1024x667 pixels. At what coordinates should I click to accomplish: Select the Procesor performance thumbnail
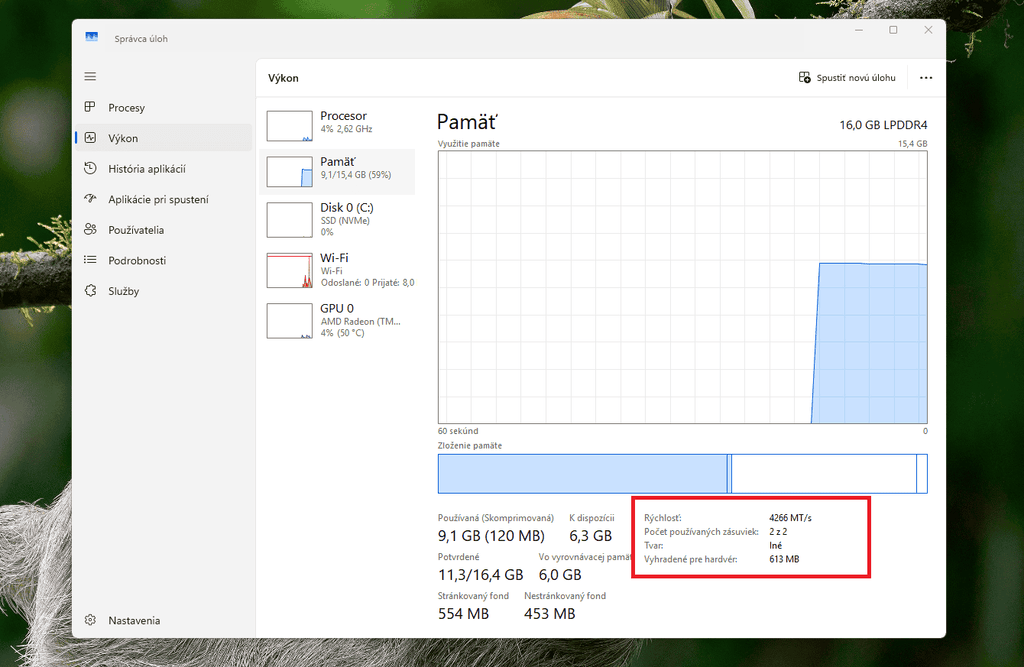click(289, 125)
